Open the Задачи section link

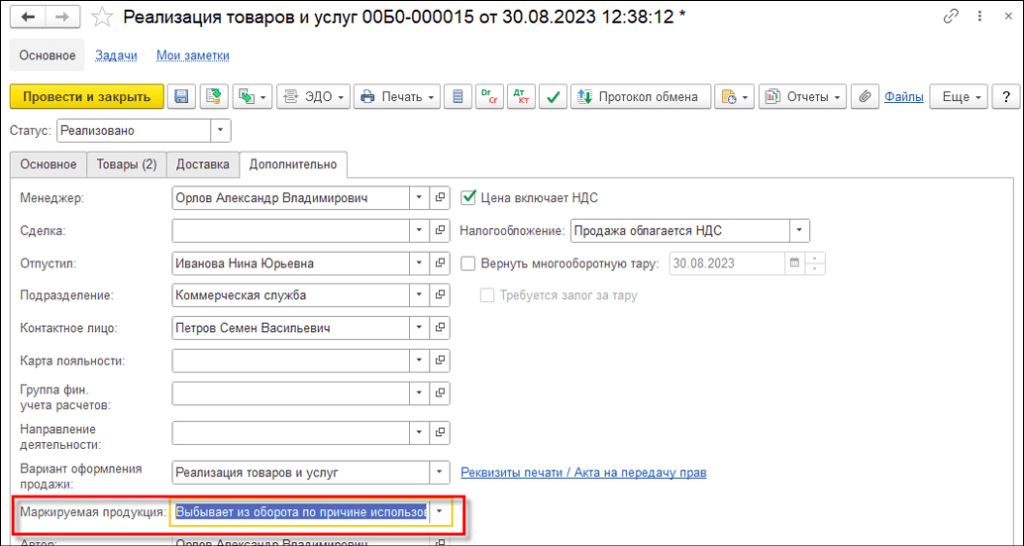click(116, 56)
